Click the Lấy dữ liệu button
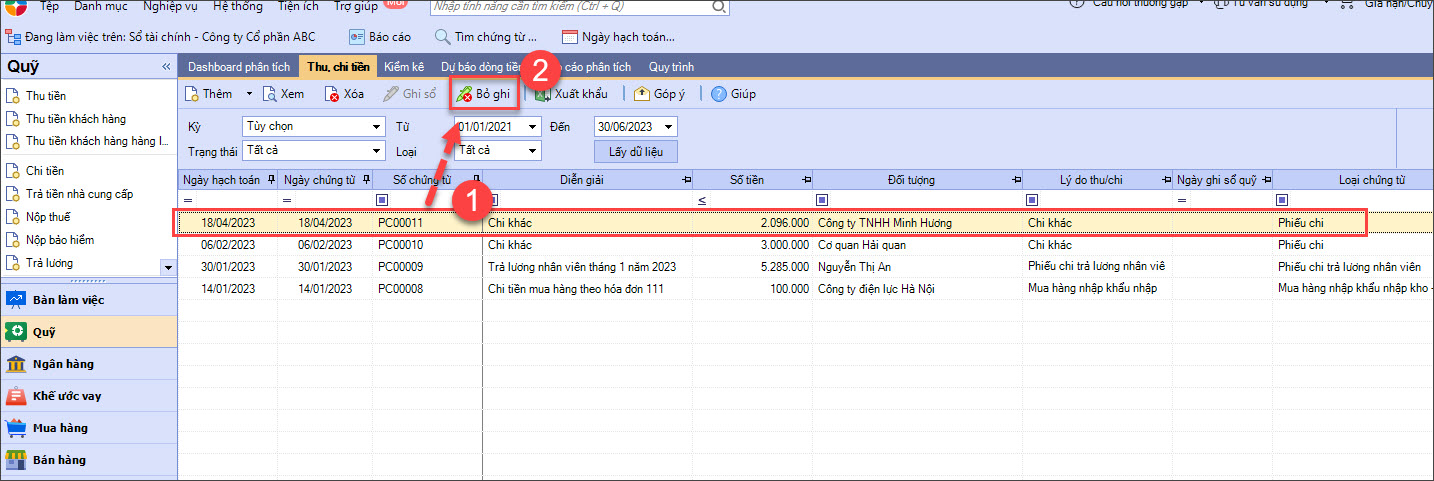The height and width of the screenshot is (481, 1434). (636, 152)
